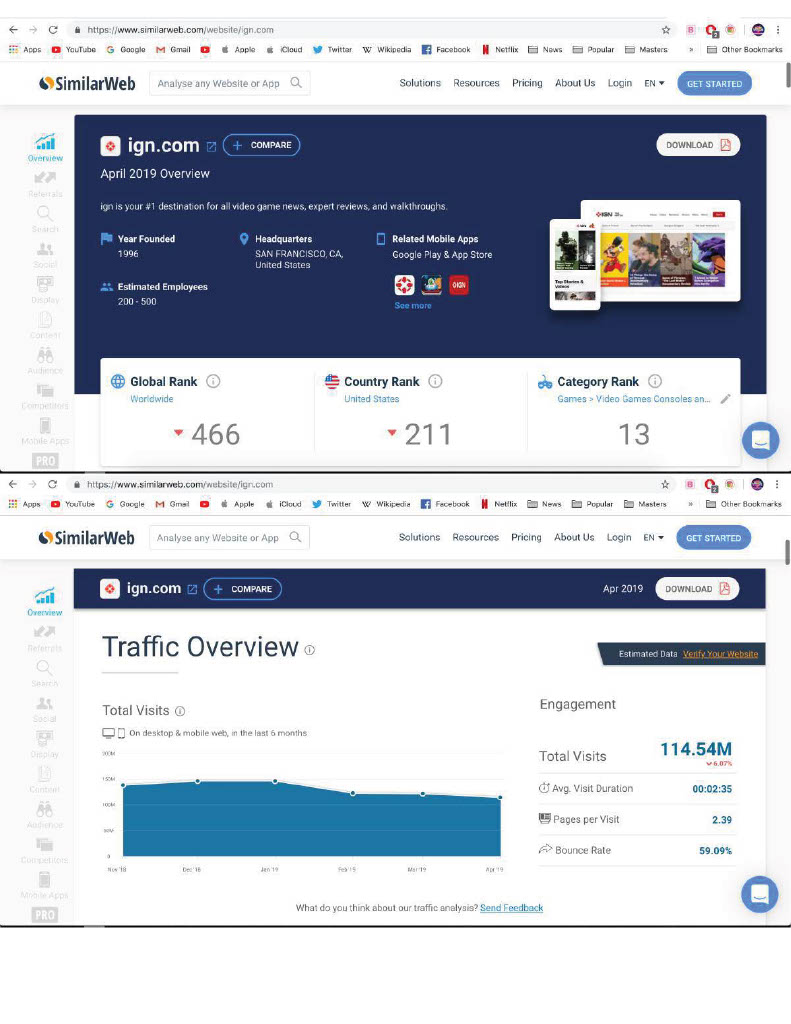791x1024 pixels.
Task: Click info icon beside chart's Total Visits label
Action: 180,711
